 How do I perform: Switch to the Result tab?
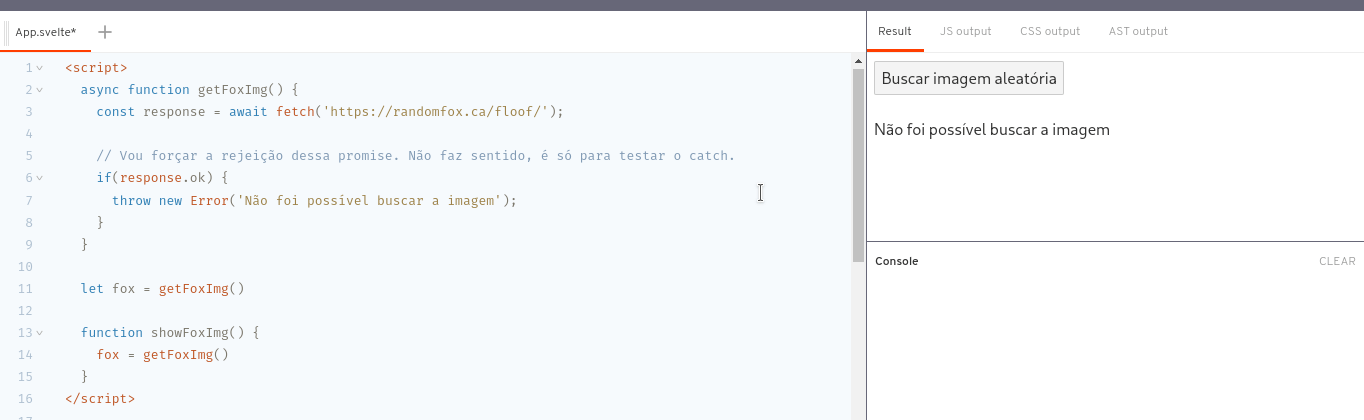coord(895,31)
